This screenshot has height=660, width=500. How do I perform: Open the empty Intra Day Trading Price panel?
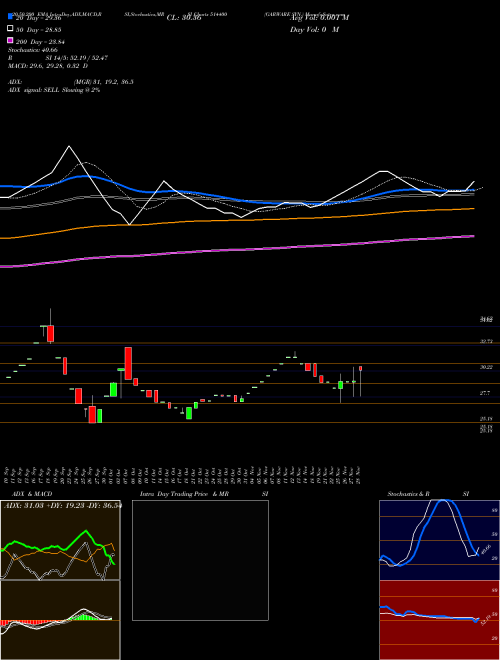click(x=200, y=560)
